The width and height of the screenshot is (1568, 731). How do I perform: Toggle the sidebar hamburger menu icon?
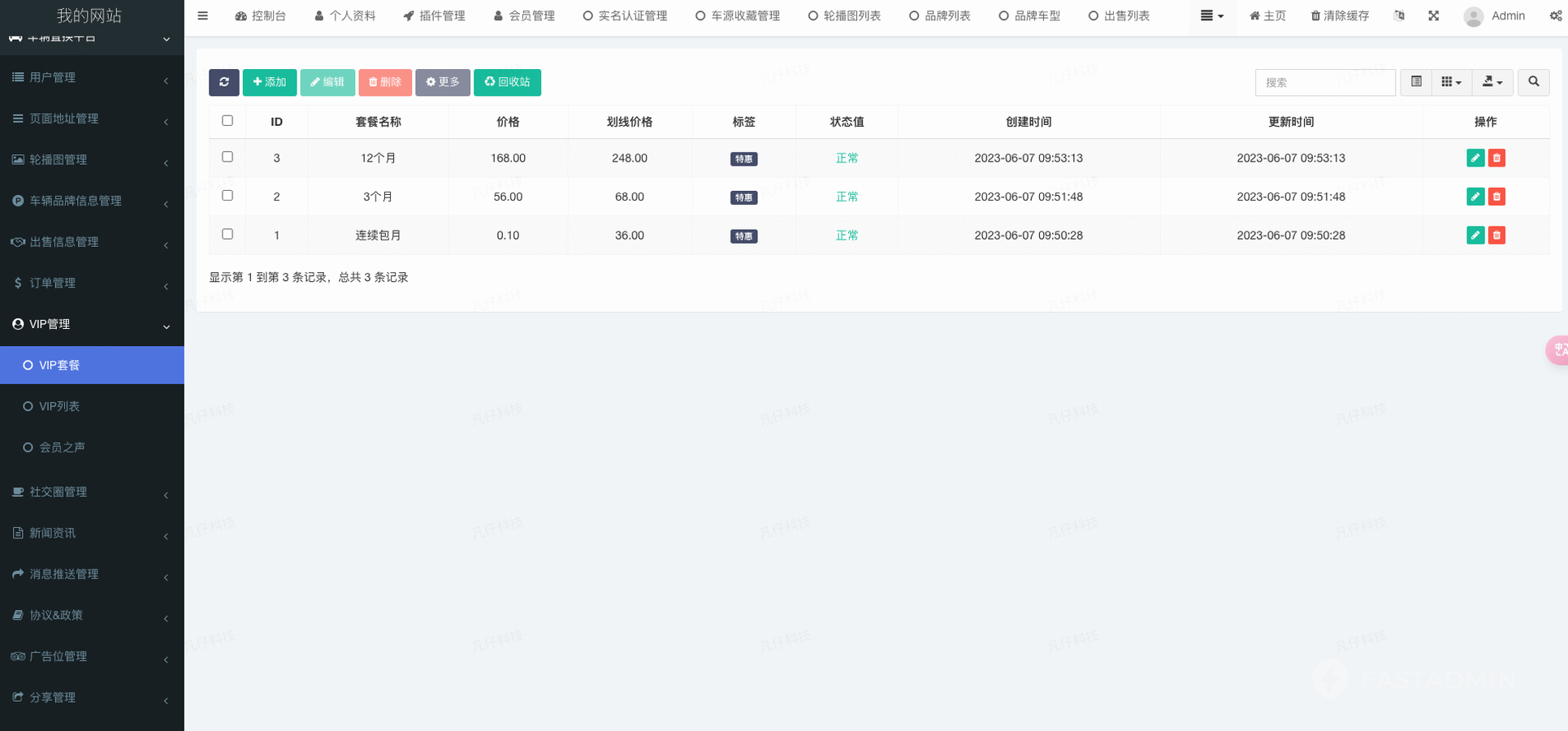click(203, 16)
